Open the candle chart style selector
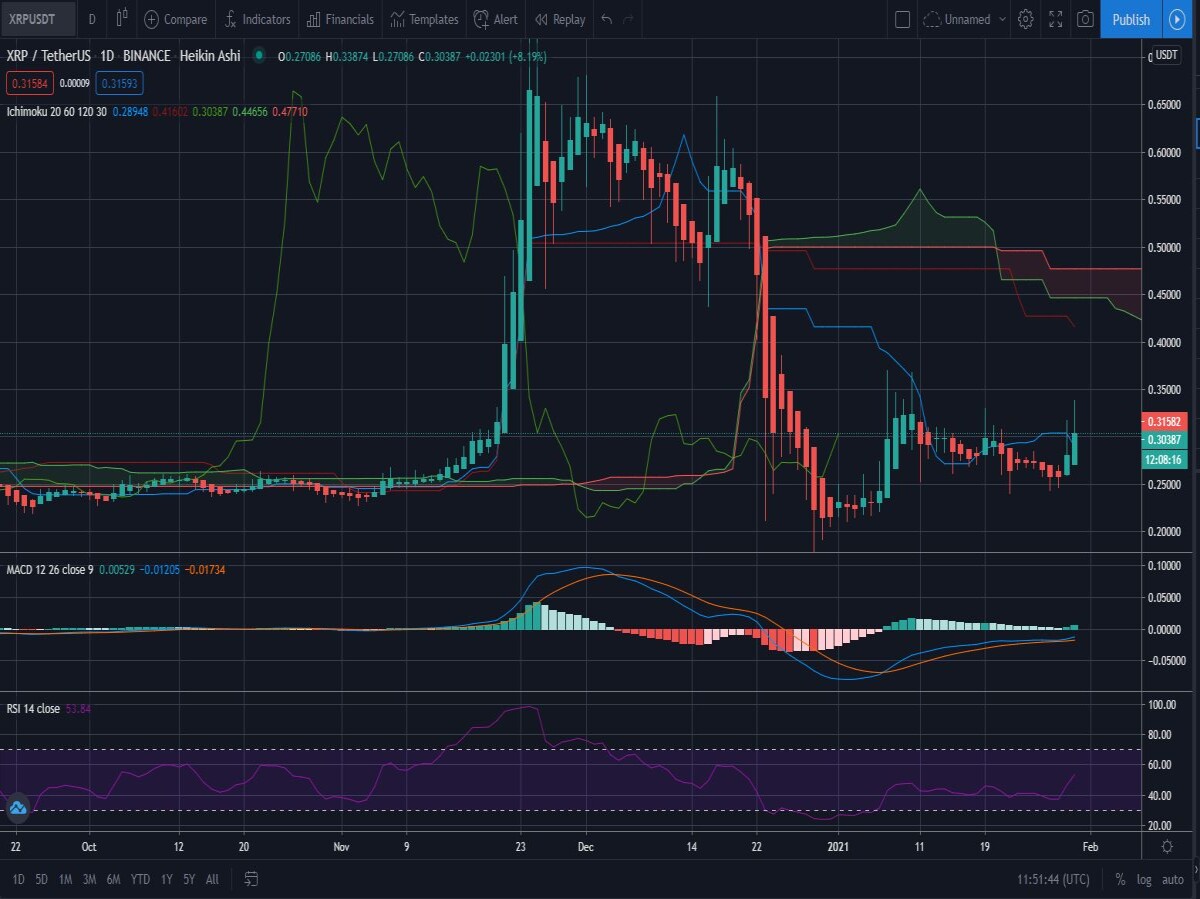This screenshot has width=1200, height=899. click(122, 19)
